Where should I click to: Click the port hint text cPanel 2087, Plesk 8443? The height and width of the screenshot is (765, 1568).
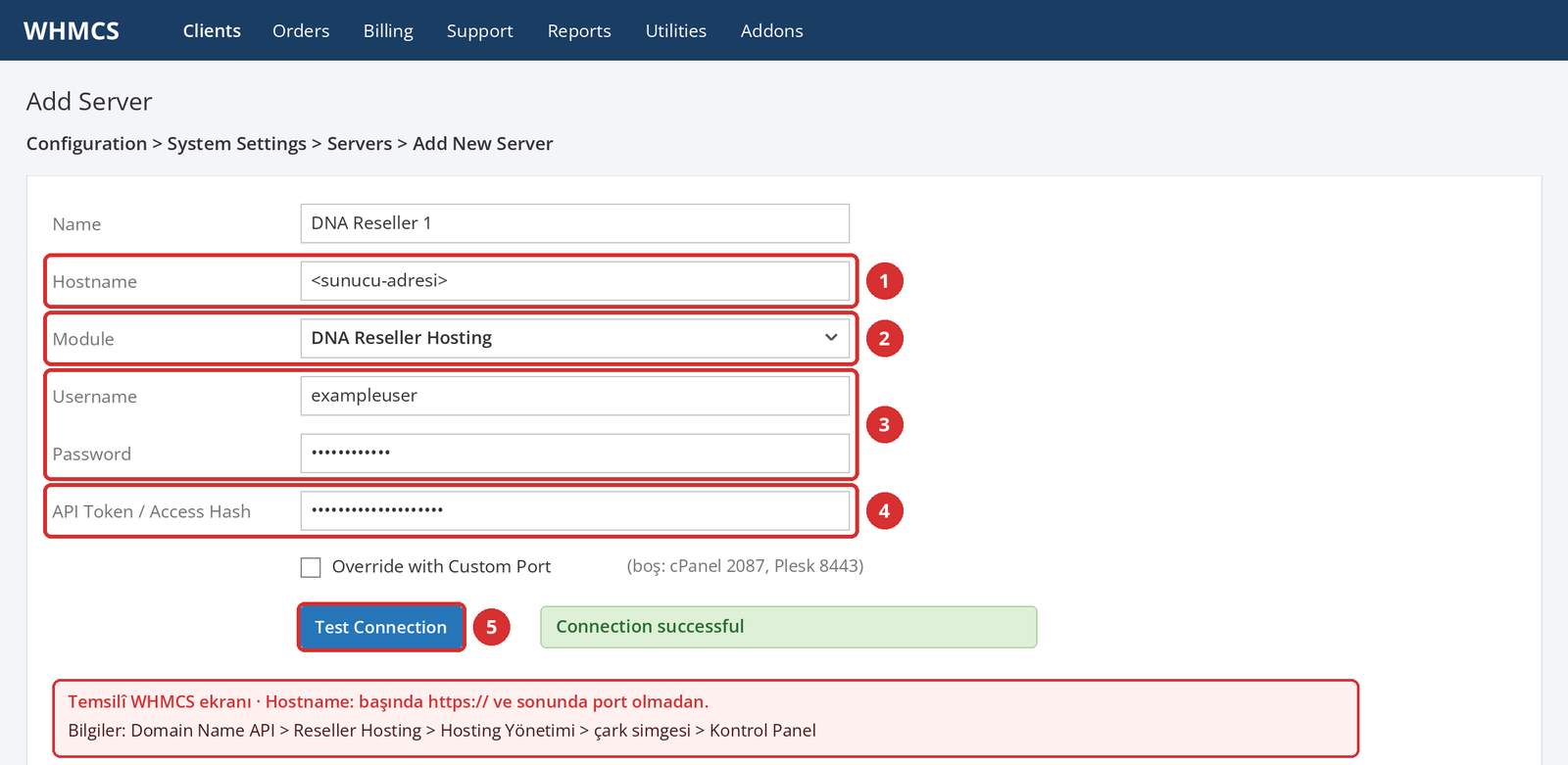tap(745, 566)
